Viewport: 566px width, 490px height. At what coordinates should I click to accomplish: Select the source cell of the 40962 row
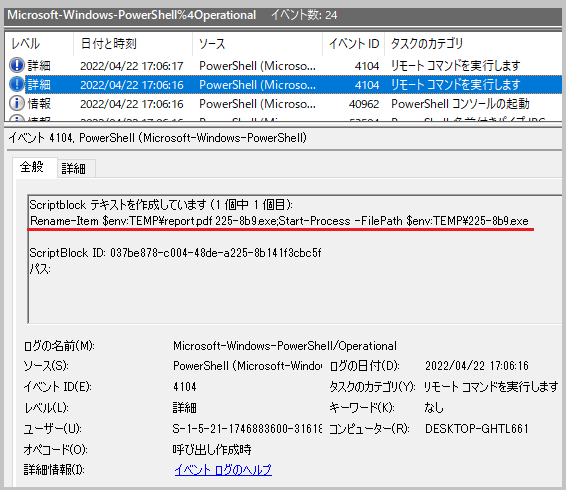coord(257,104)
